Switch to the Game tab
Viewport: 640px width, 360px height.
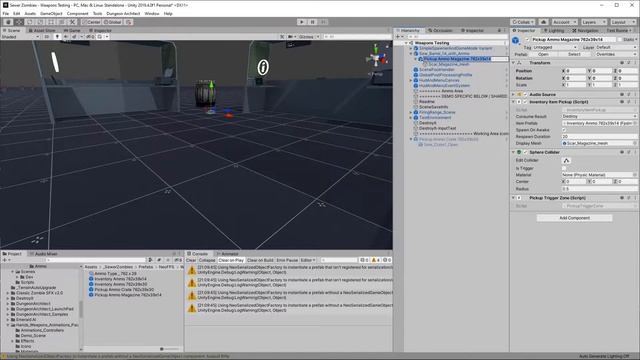[72, 31]
